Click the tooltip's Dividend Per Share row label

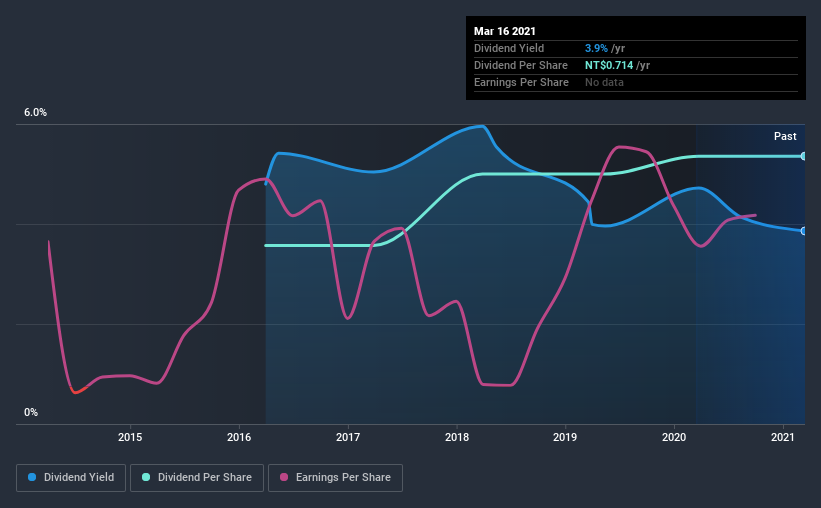tap(520, 65)
